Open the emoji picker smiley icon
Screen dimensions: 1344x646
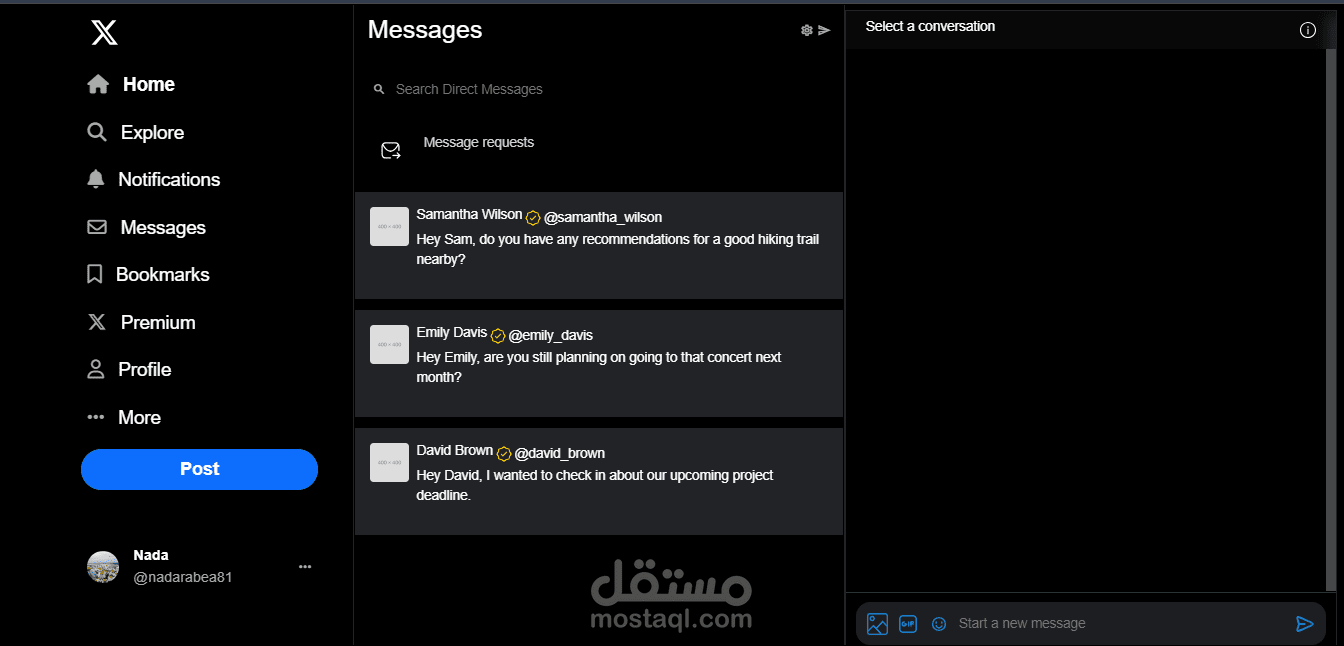tap(939, 624)
